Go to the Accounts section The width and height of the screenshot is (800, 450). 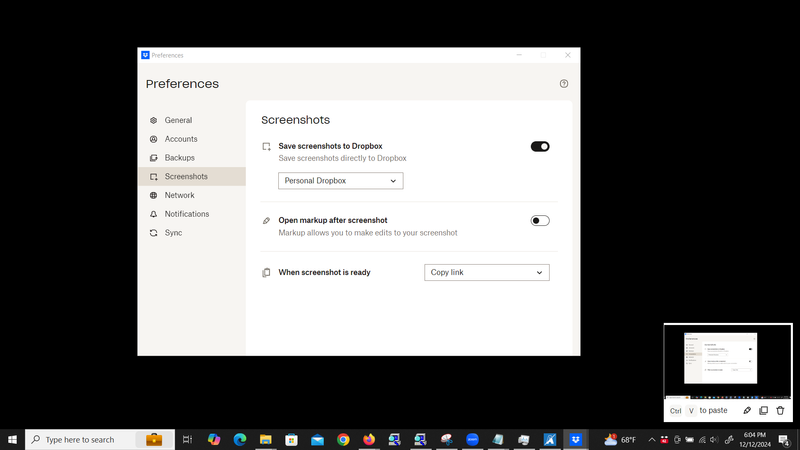(181, 139)
